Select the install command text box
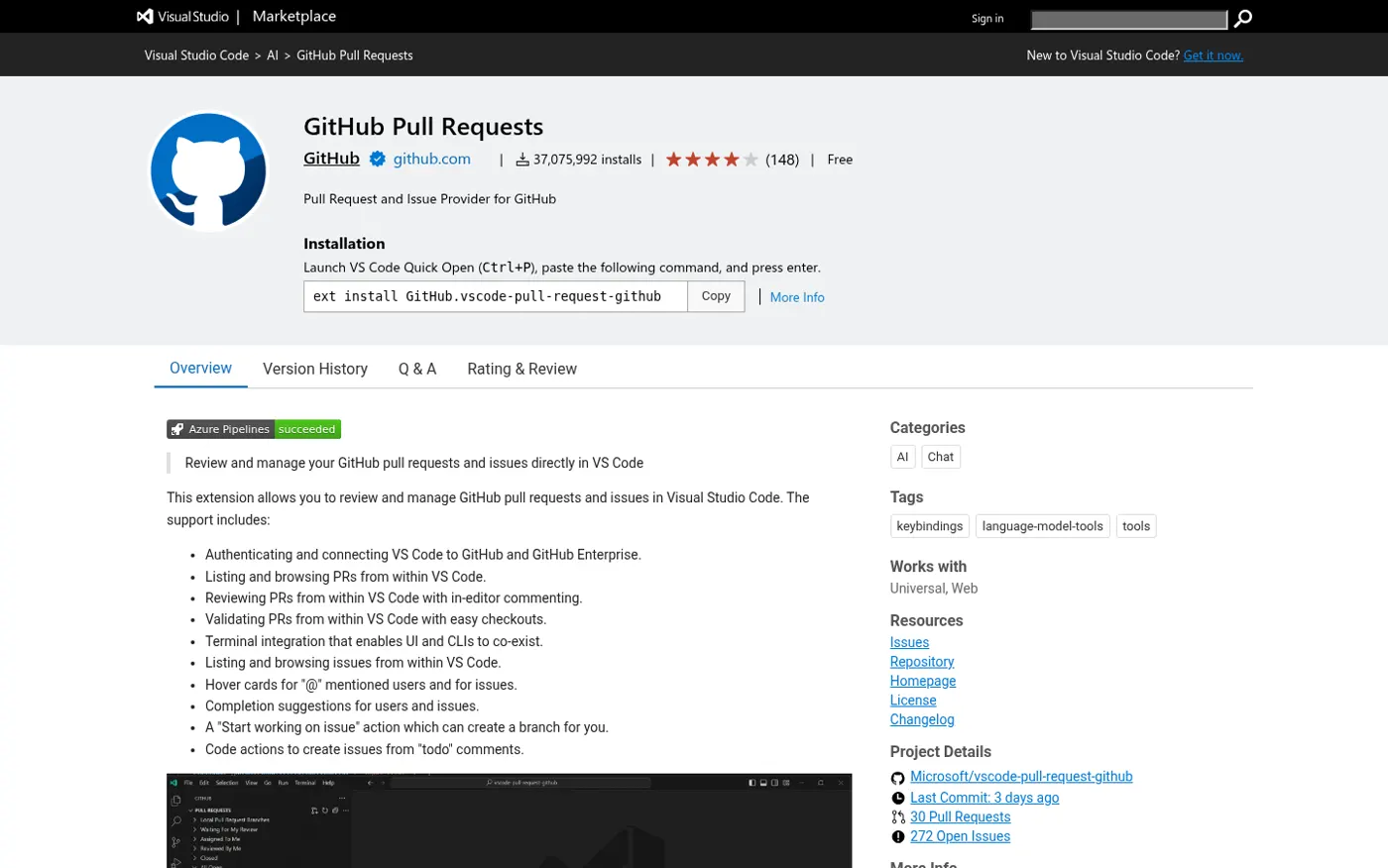The width and height of the screenshot is (1388, 868). click(x=496, y=296)
